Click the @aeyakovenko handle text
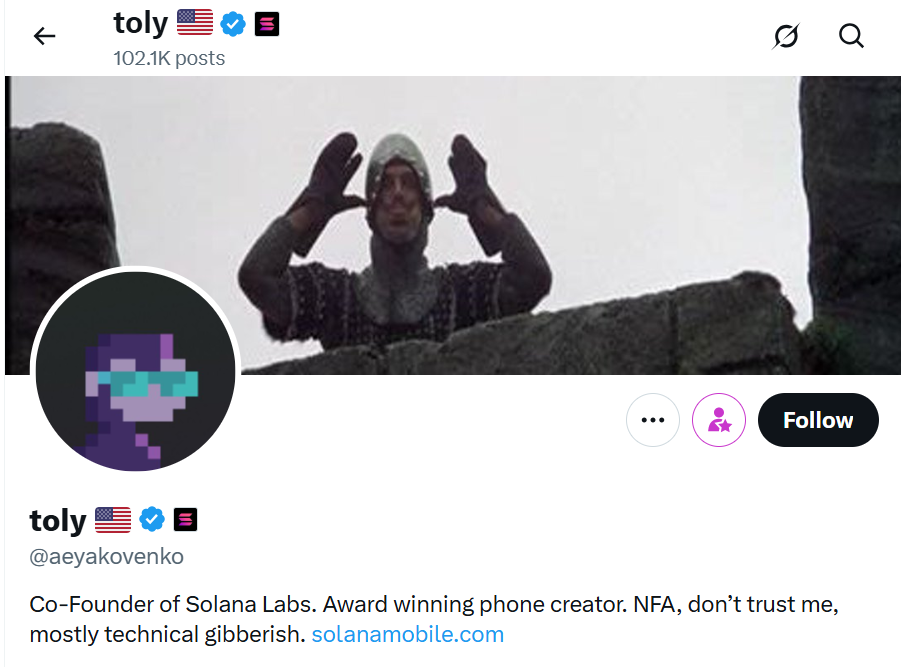Viewport: 901px width, 667px height. point(107,557)
